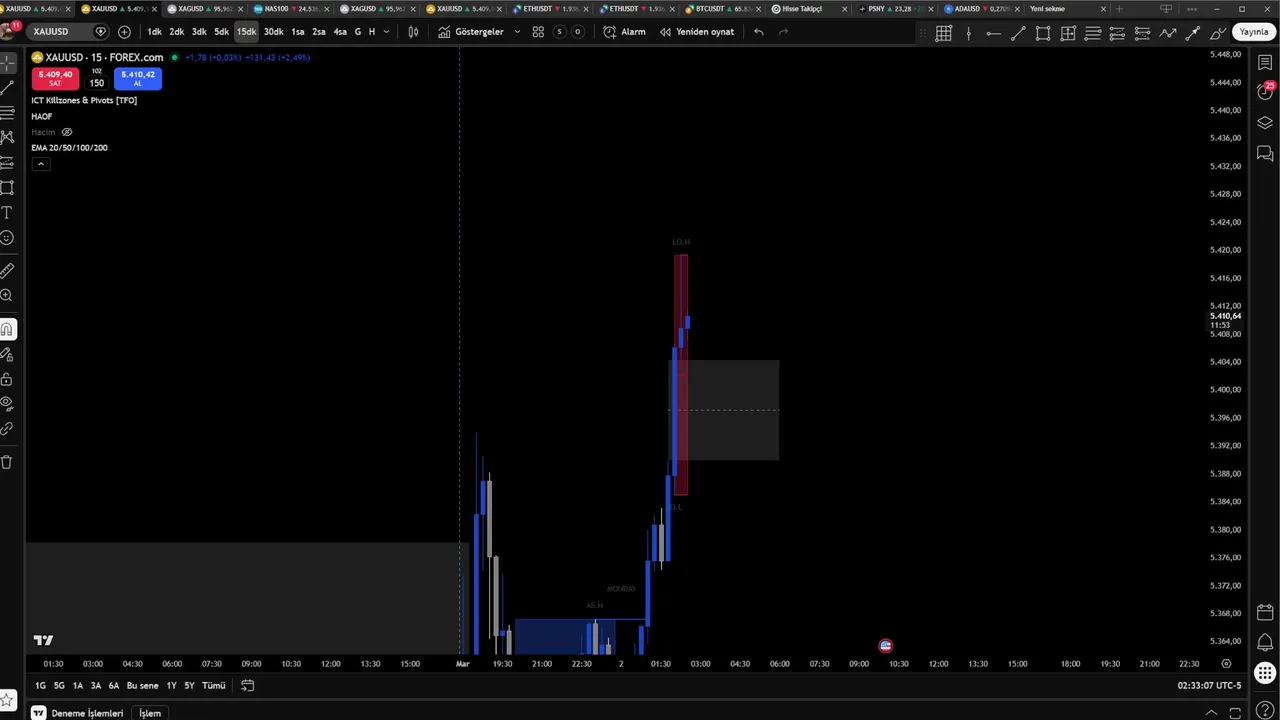Select the zigzag path favorite tool
1280x720 pixels.
(x=1167, y=33)
